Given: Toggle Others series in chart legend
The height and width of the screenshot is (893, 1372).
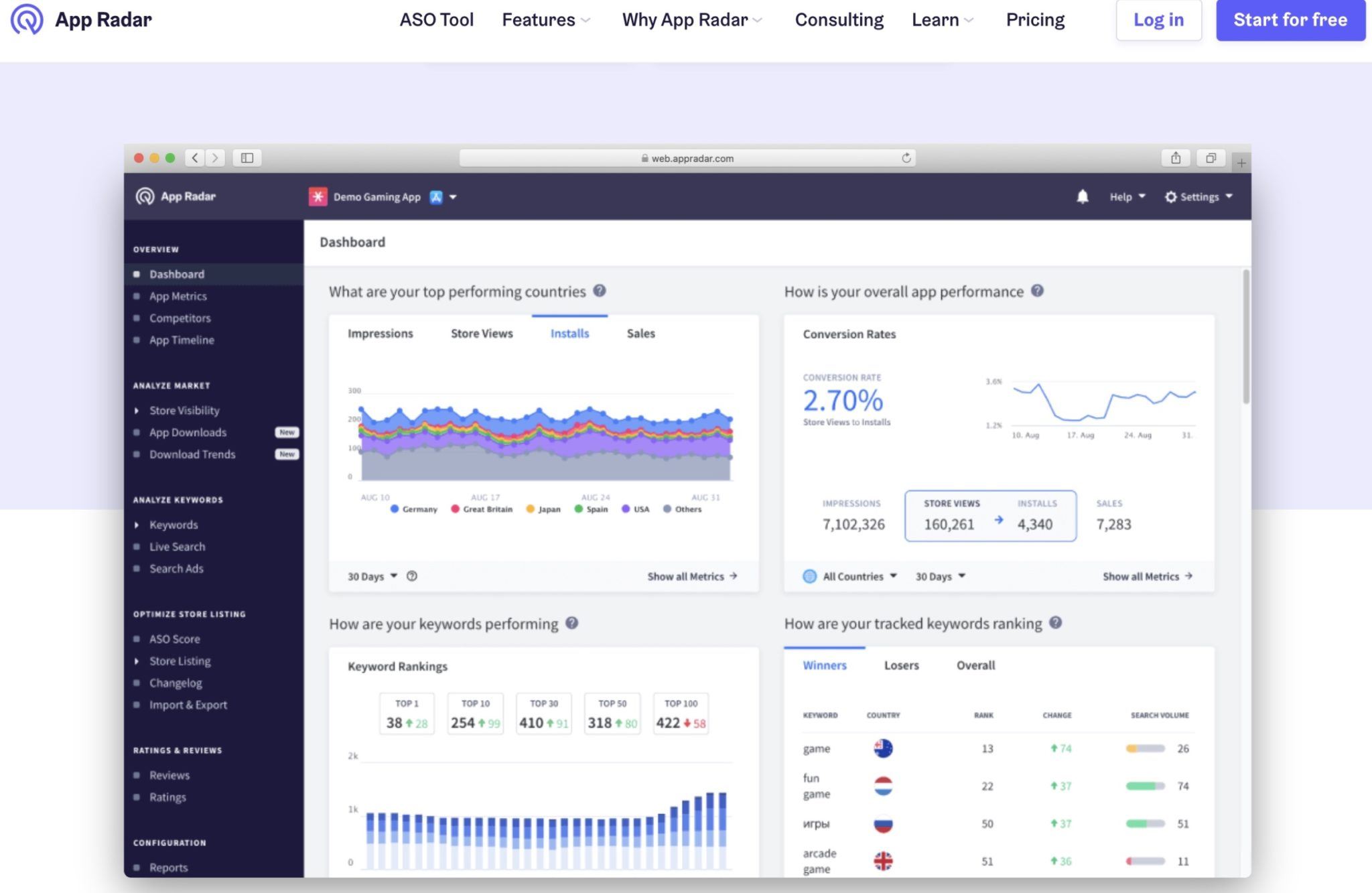Looking at the screenshot, I should point(682,509).
